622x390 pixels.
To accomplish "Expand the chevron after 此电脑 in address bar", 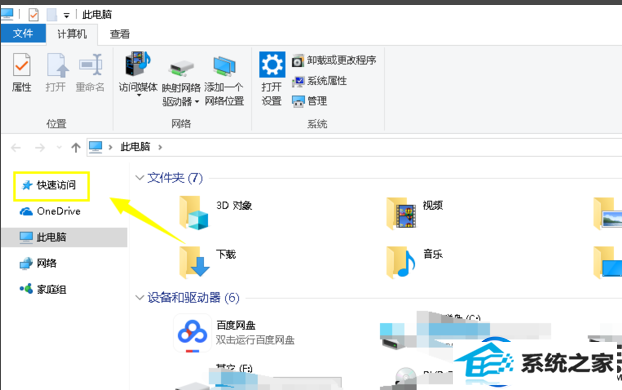I will coord(160,147).
